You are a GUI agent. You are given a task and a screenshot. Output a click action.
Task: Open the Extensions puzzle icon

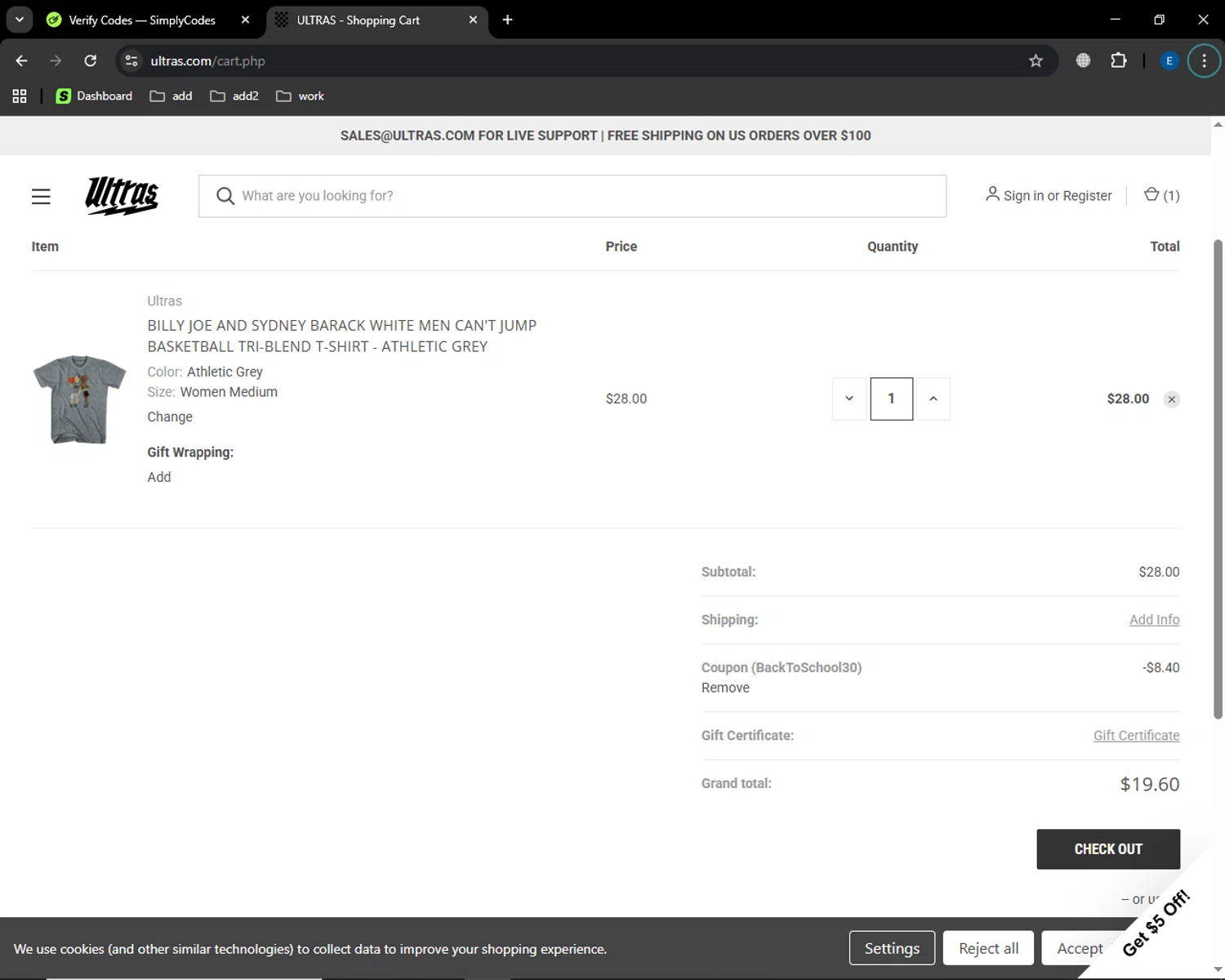coord(1119,60)
